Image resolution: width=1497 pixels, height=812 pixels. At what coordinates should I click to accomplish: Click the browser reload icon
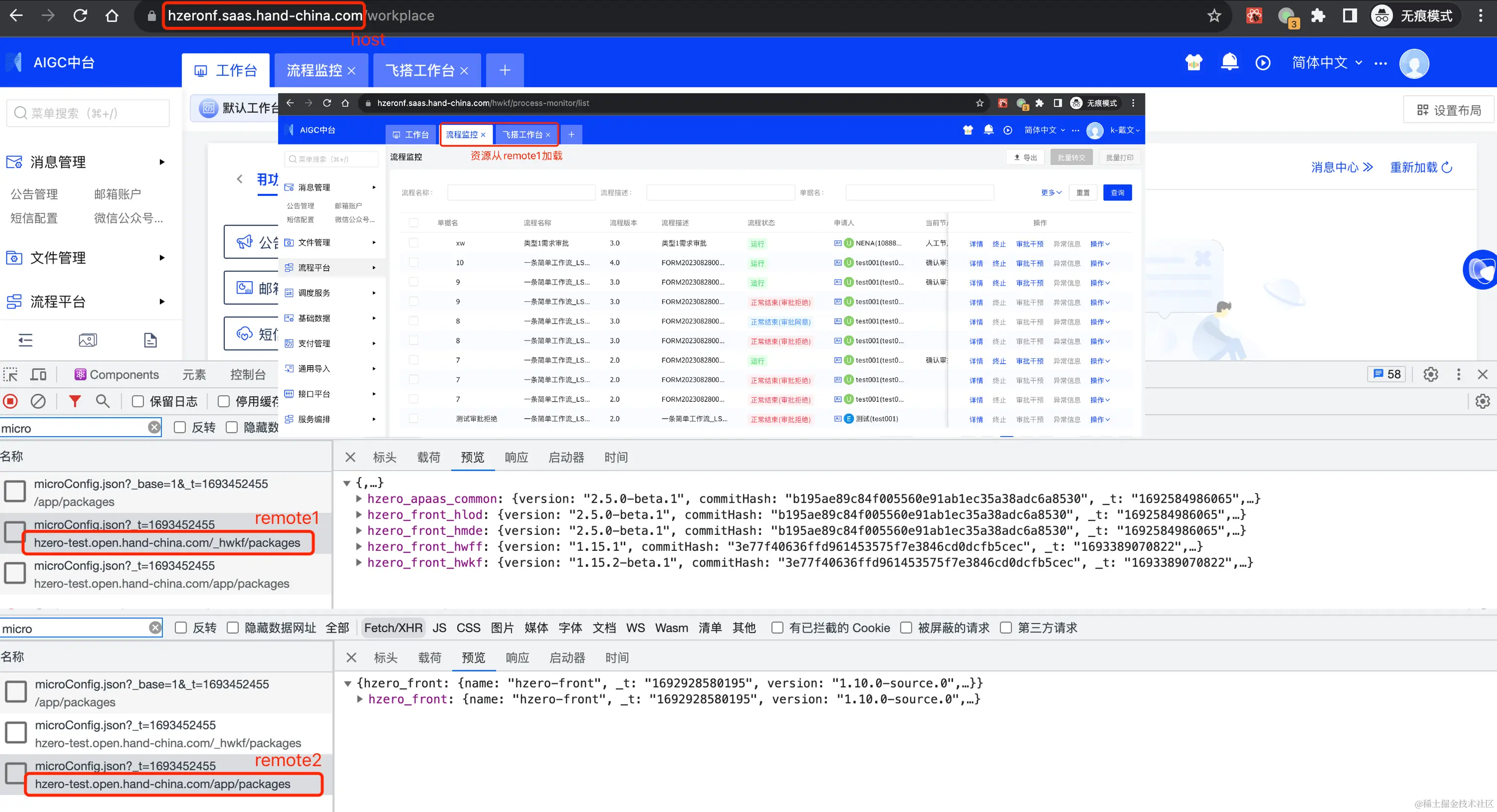[80, 16]
